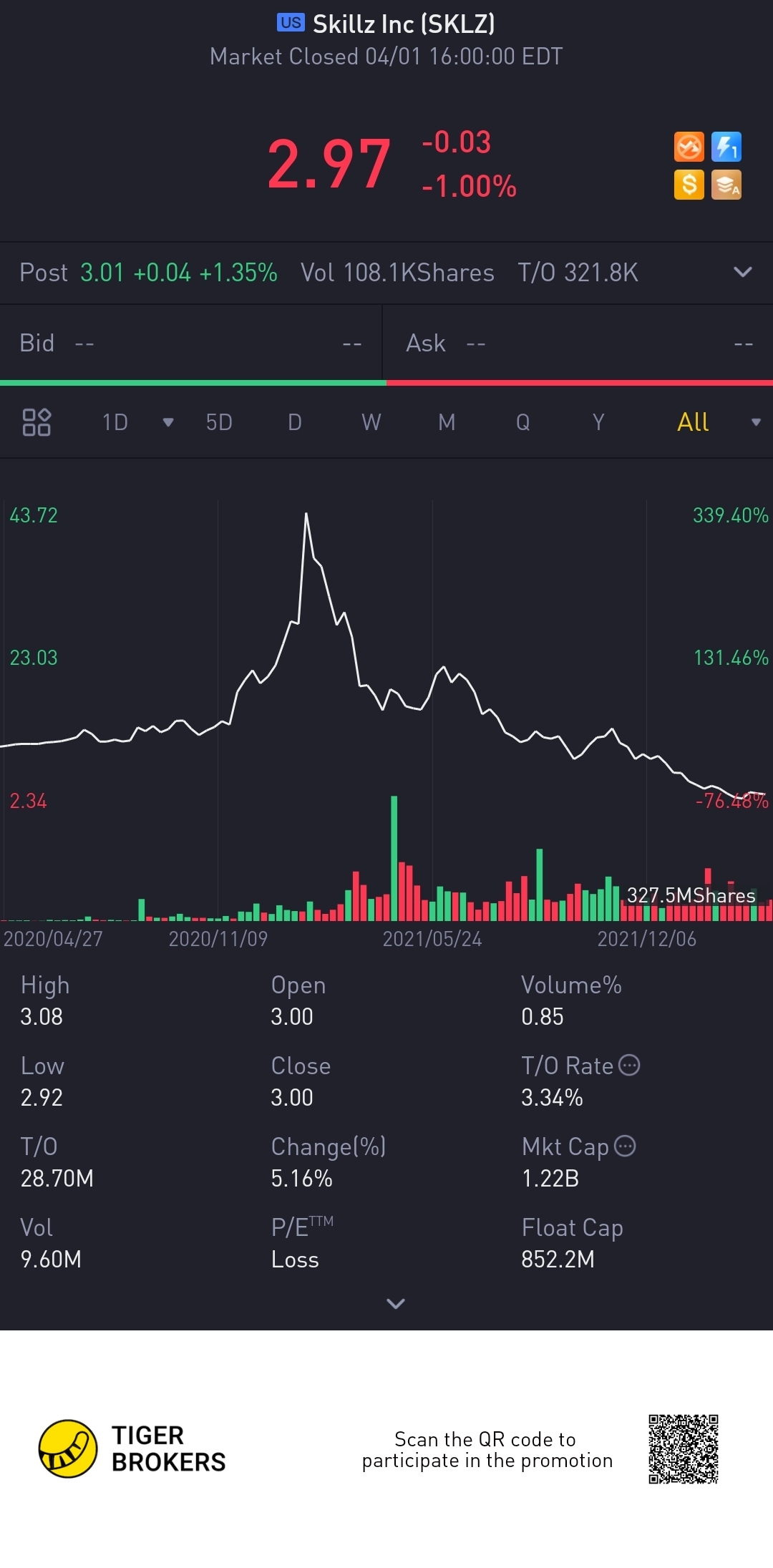Tap the Mkt Cap value 1.22B
The image size is (773, 1568).
coord(550,1179)
